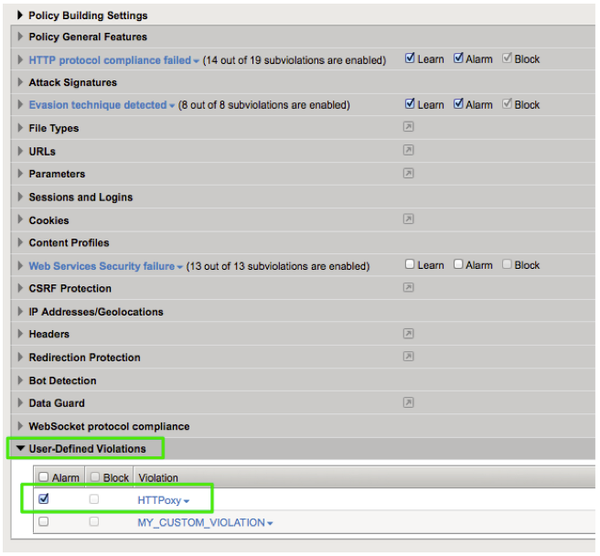Collapse the User-Defined Violations section
600x556 pixels.
[20, 449]
